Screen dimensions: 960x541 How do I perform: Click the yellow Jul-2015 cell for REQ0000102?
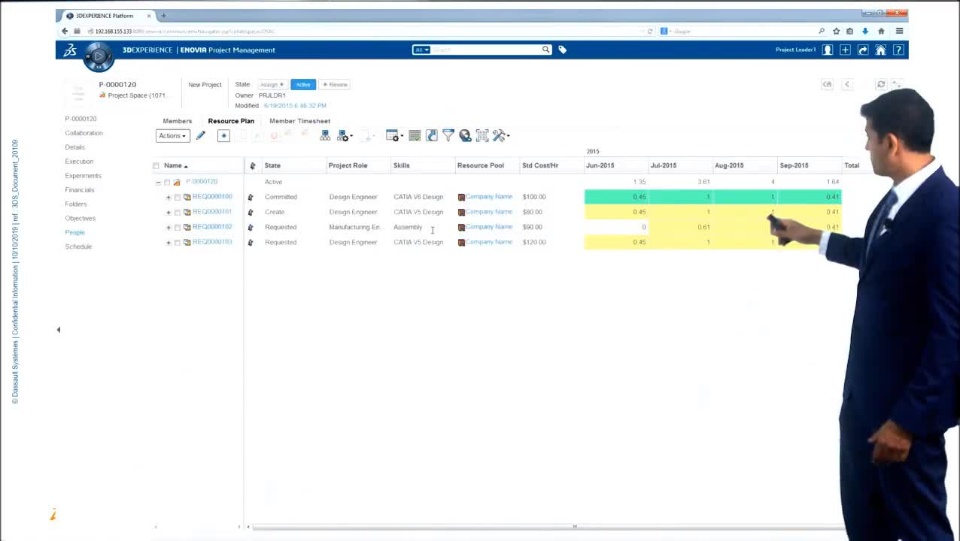click(681, 227)
